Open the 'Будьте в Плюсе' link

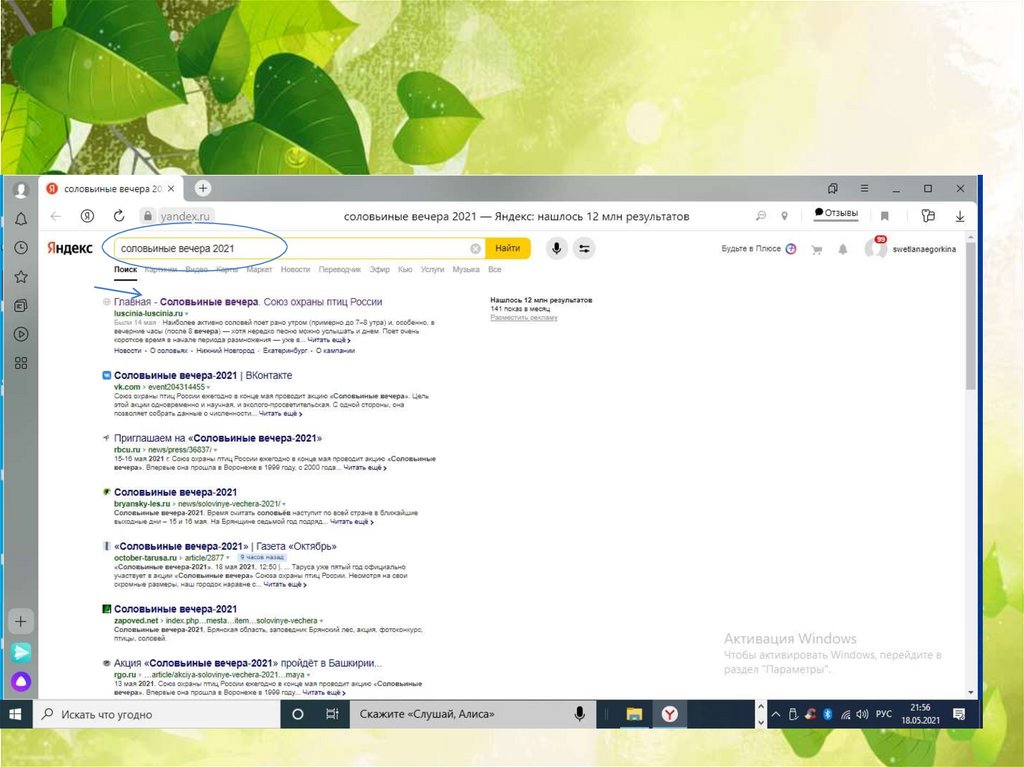tap(758, 249)
